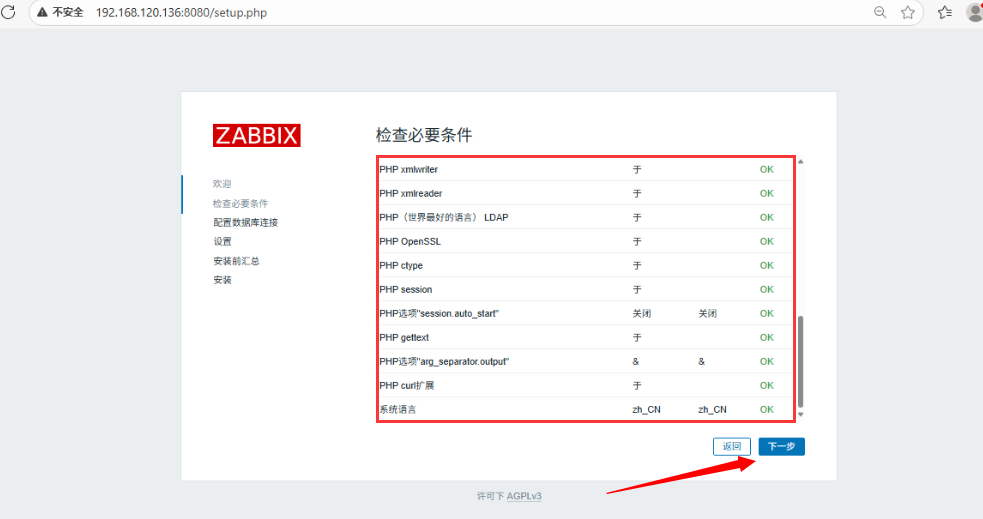The height and width of the screenshot is (519, 983).
Task: Click the requirements list scrollbar thumb
Action: (800, 360)
